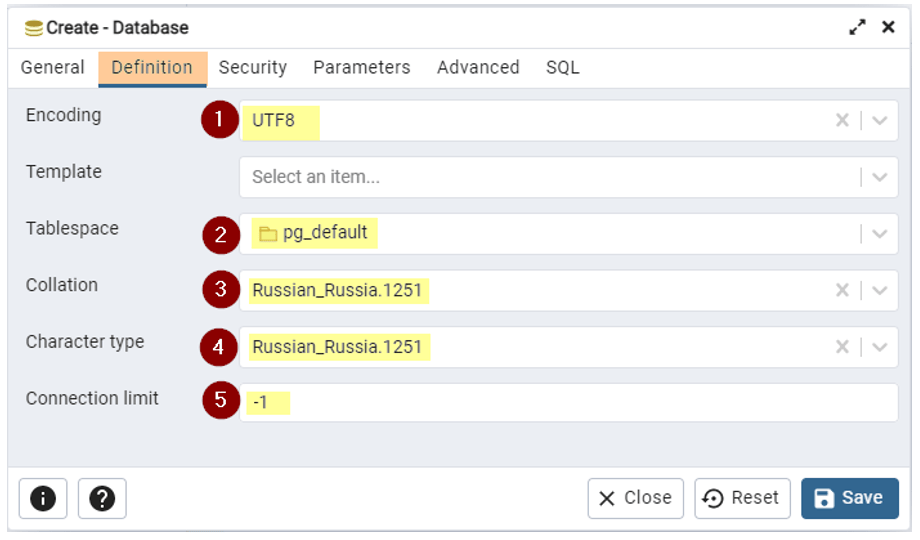This screenshot has height=540, width=920.
Task: Click the folder icon beside pg_default
Action: point(268,234)
